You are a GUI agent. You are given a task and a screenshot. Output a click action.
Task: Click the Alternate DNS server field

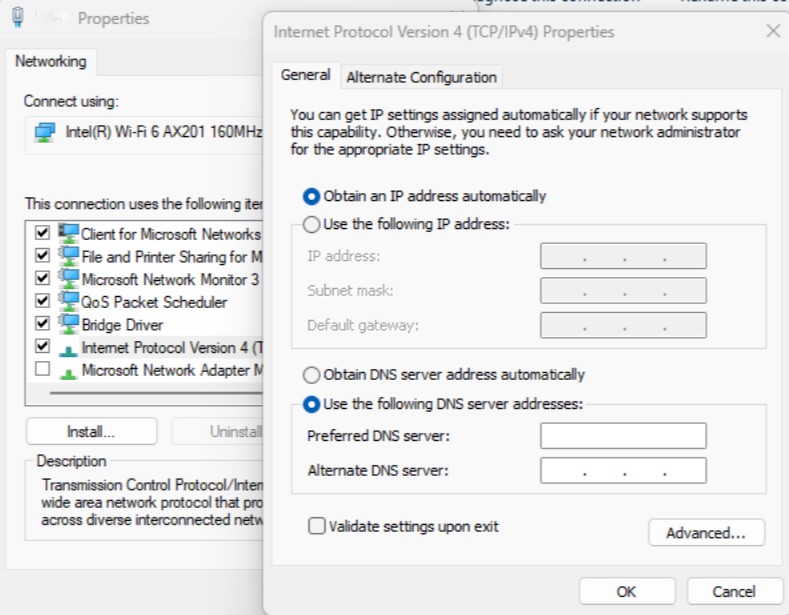pyautogui.click(x=623, y=471)
